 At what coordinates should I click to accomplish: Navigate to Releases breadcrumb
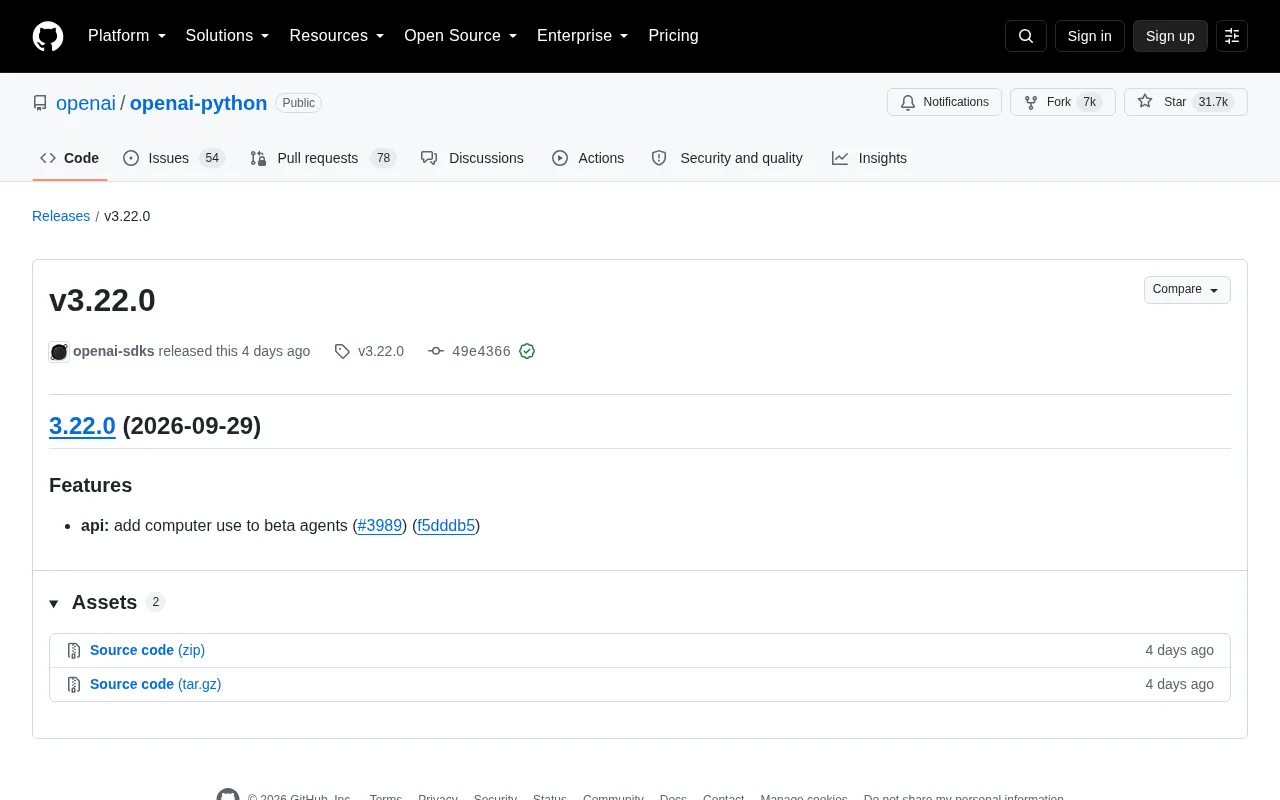tap(61, 216)
